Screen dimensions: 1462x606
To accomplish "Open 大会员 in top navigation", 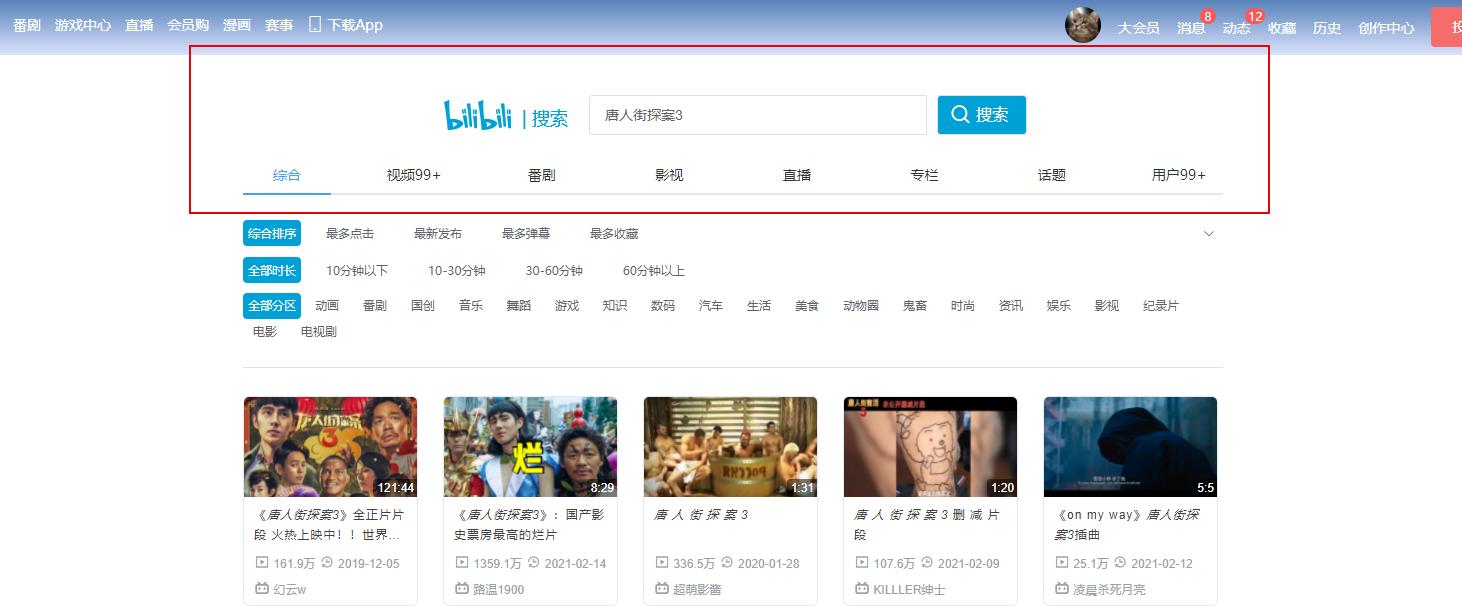I will coord(1138,28).
